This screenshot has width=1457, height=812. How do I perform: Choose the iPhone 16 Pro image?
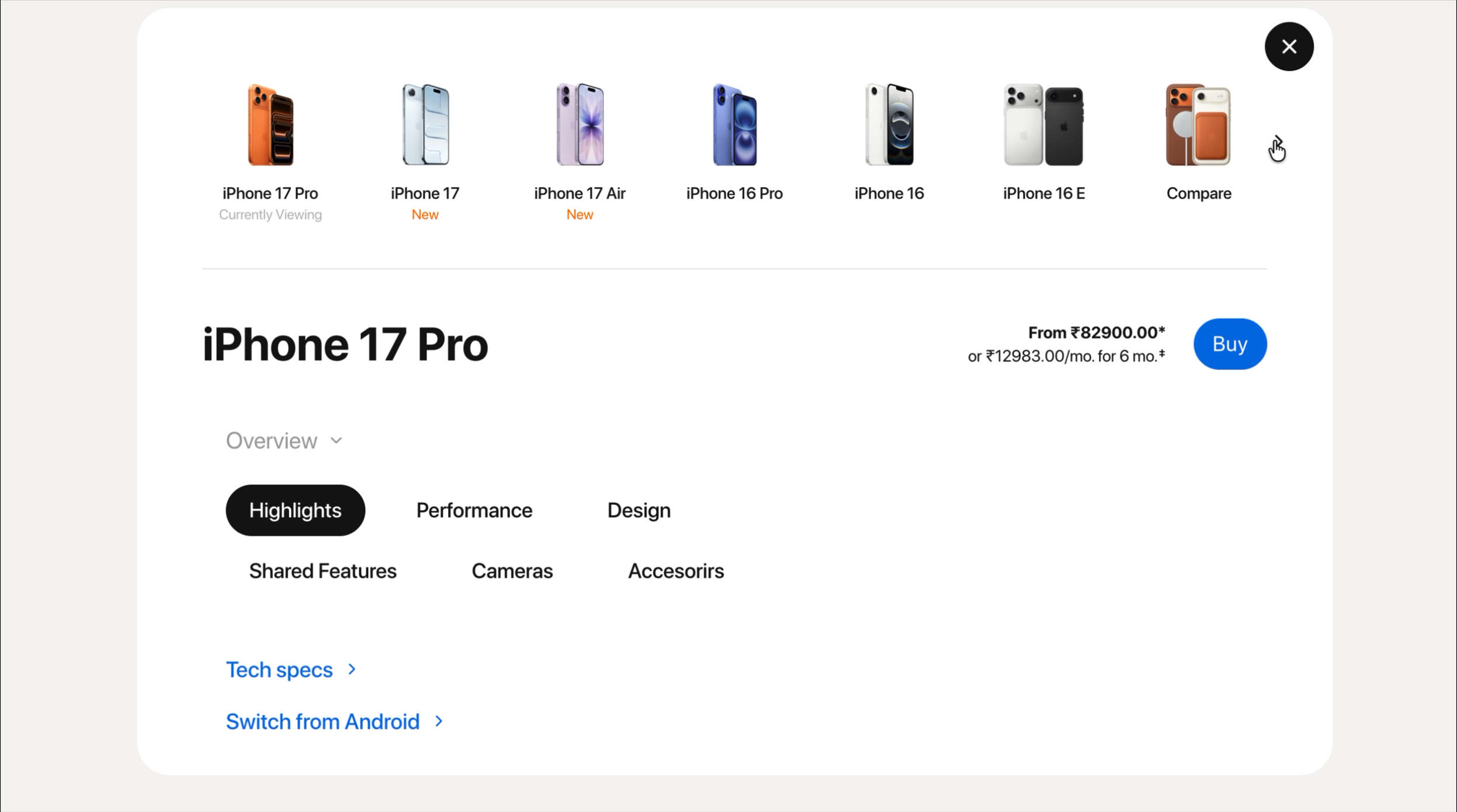coord(734,125)
